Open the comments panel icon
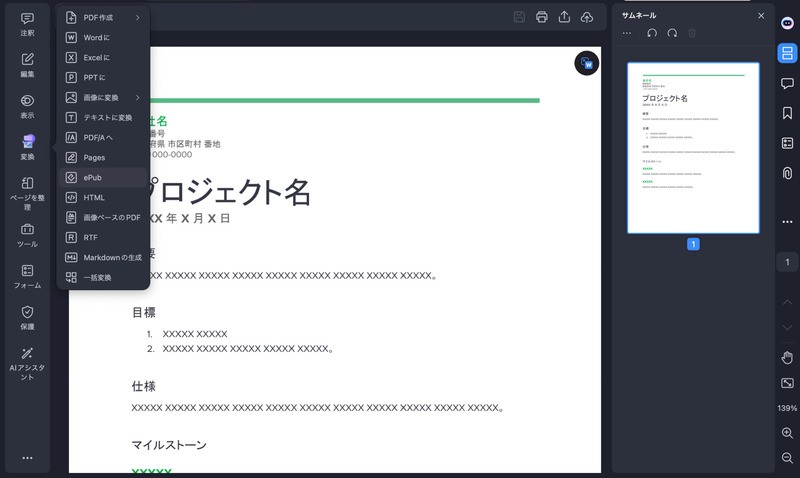The height and width of the screenshot is (478, 800). click(787, 83)
